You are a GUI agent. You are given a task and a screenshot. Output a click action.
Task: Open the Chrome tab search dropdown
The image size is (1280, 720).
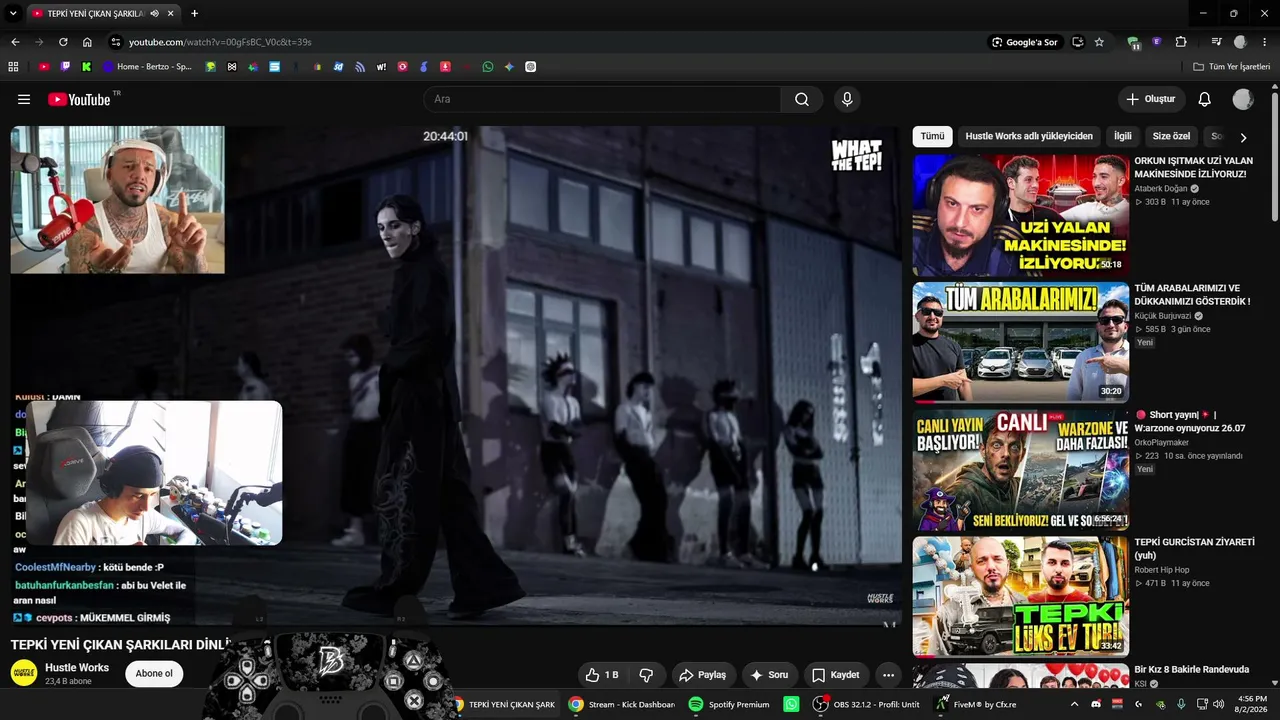(14, 13)
